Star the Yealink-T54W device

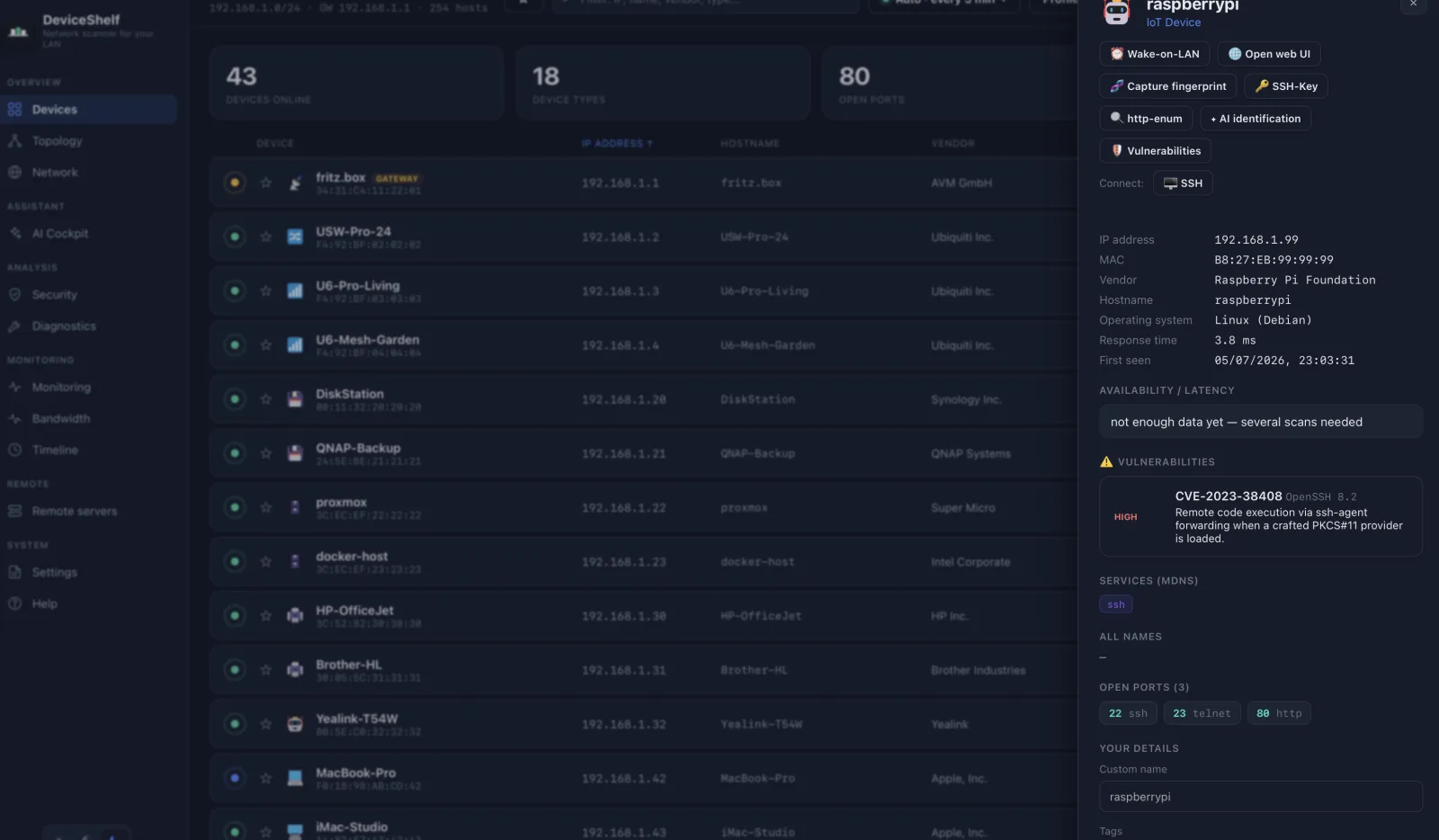tap(265, 725)
